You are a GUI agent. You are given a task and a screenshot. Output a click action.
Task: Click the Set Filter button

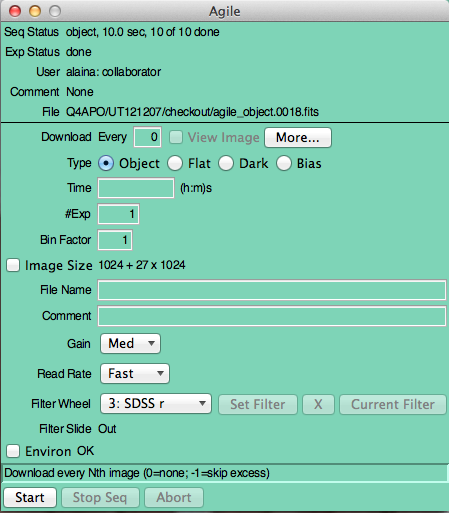[258, 405]
